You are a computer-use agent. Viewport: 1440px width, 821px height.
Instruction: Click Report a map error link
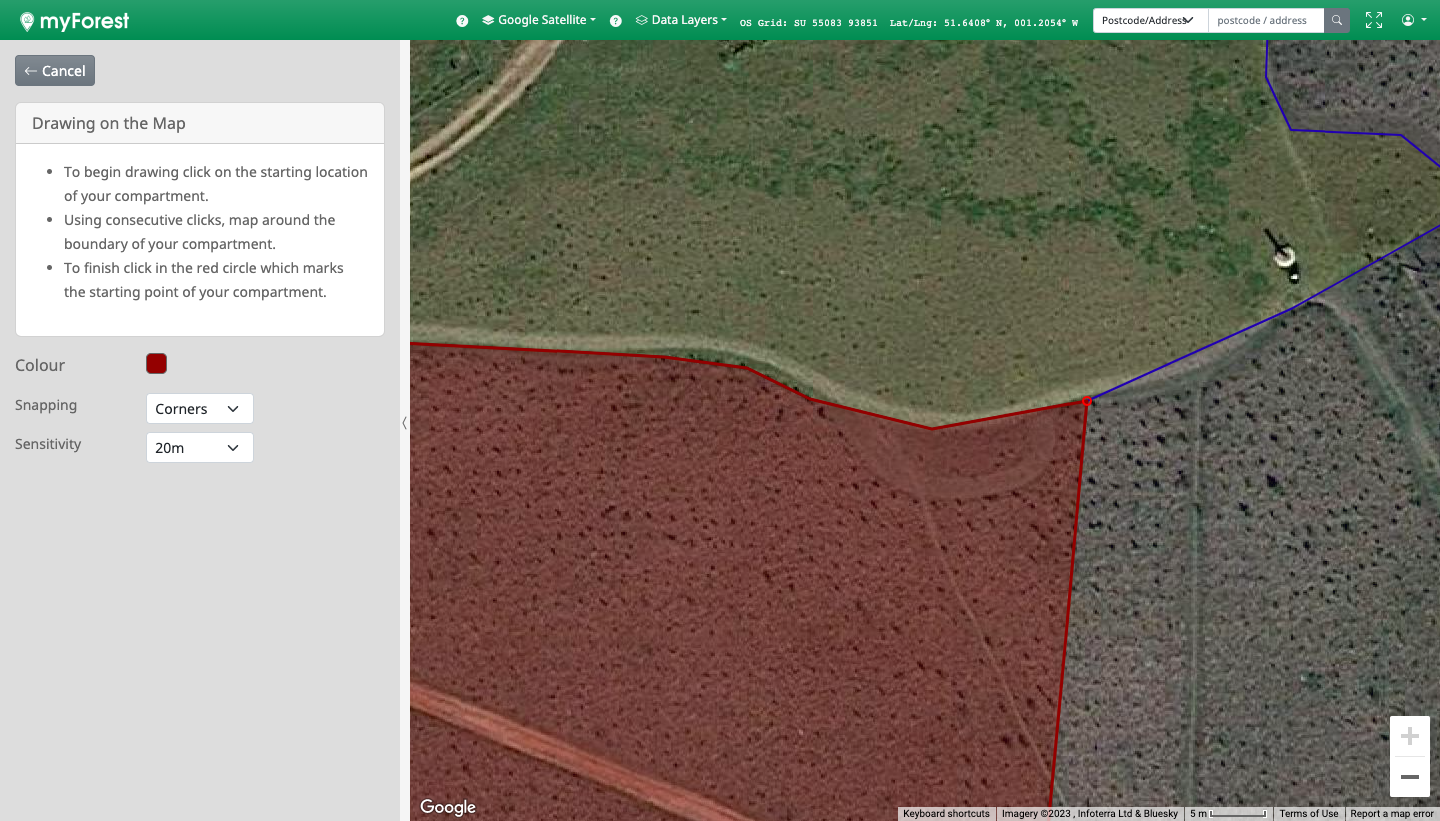click(1391, 814)
